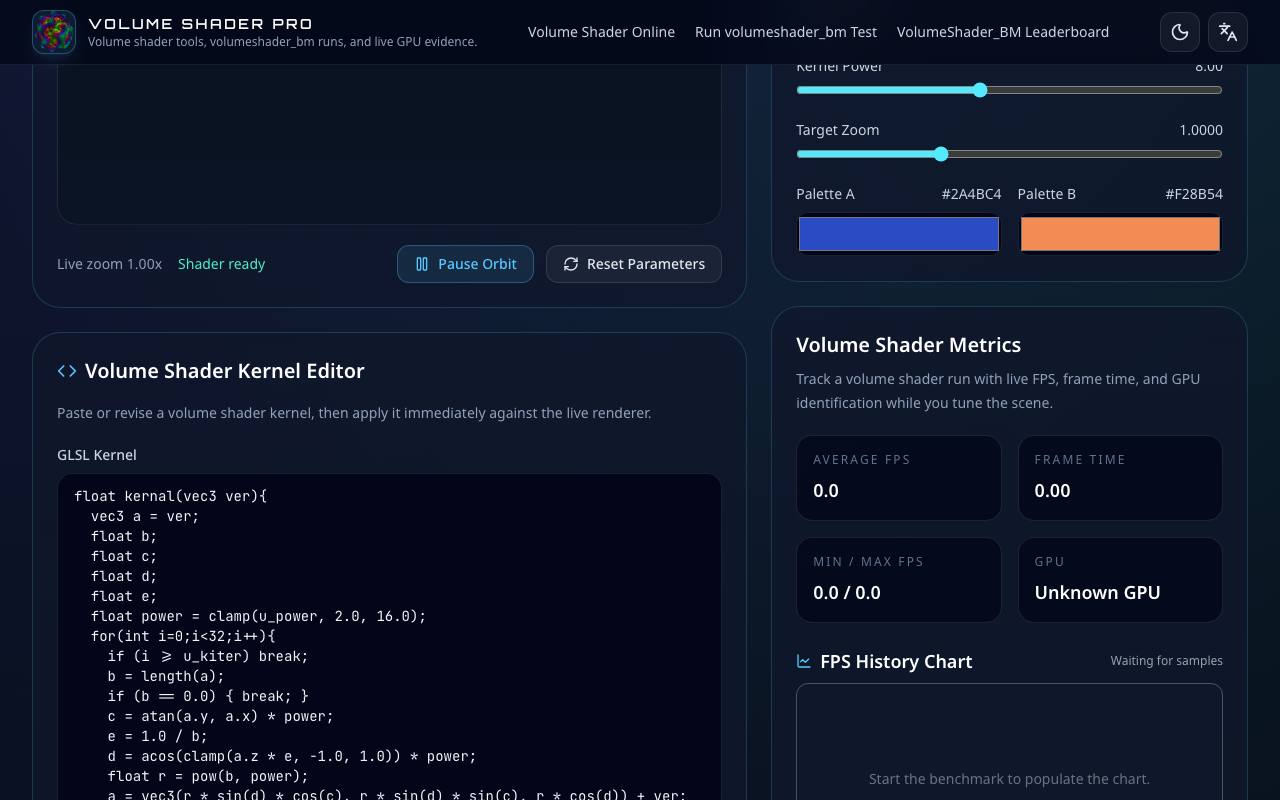The image size is (1280, 800).
Task: Click the code line 'float kernal(vec3 ver){'
Action: tap(170, 496)
